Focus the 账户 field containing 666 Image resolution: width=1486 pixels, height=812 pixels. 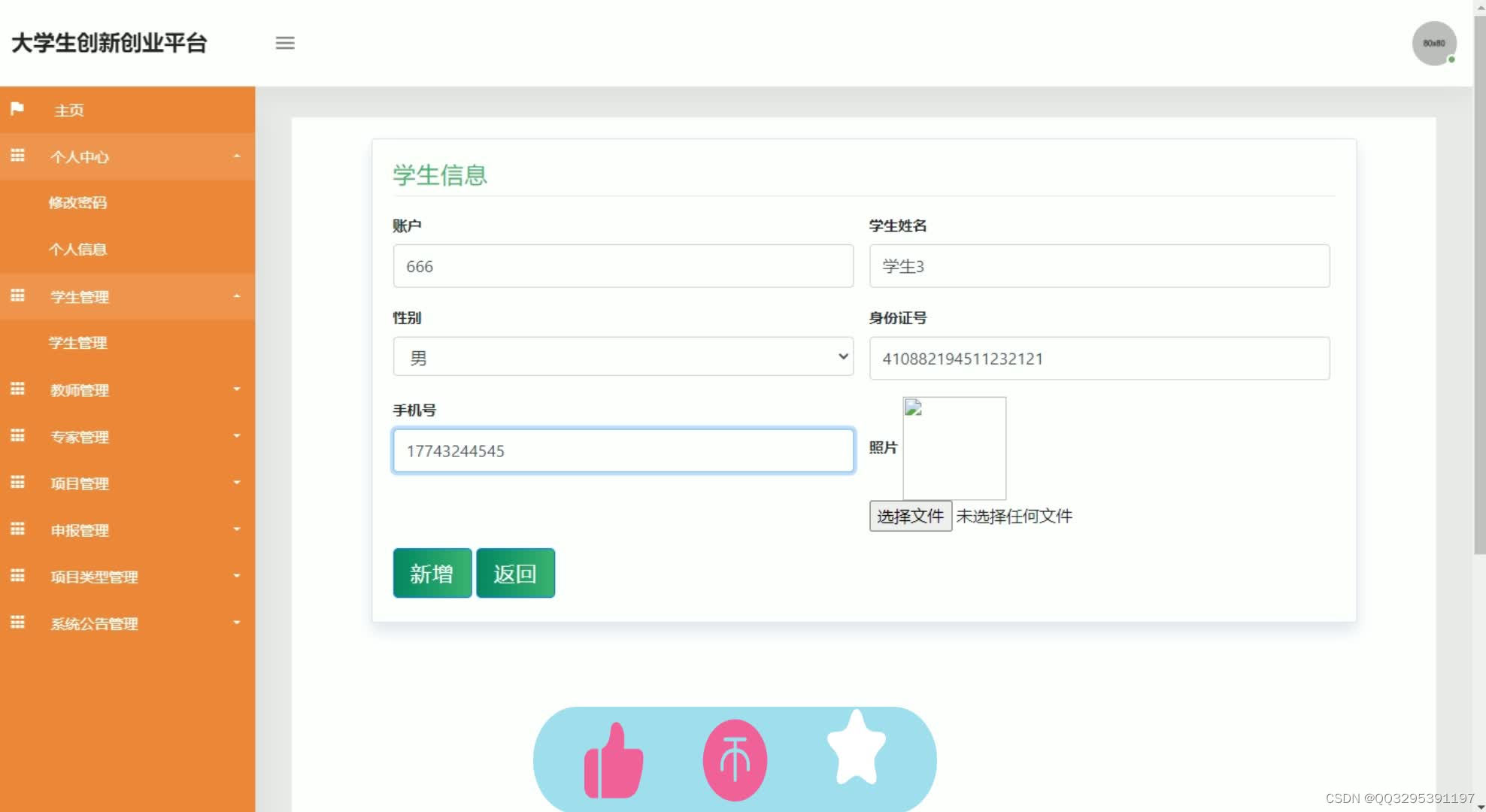click(623, 265)
